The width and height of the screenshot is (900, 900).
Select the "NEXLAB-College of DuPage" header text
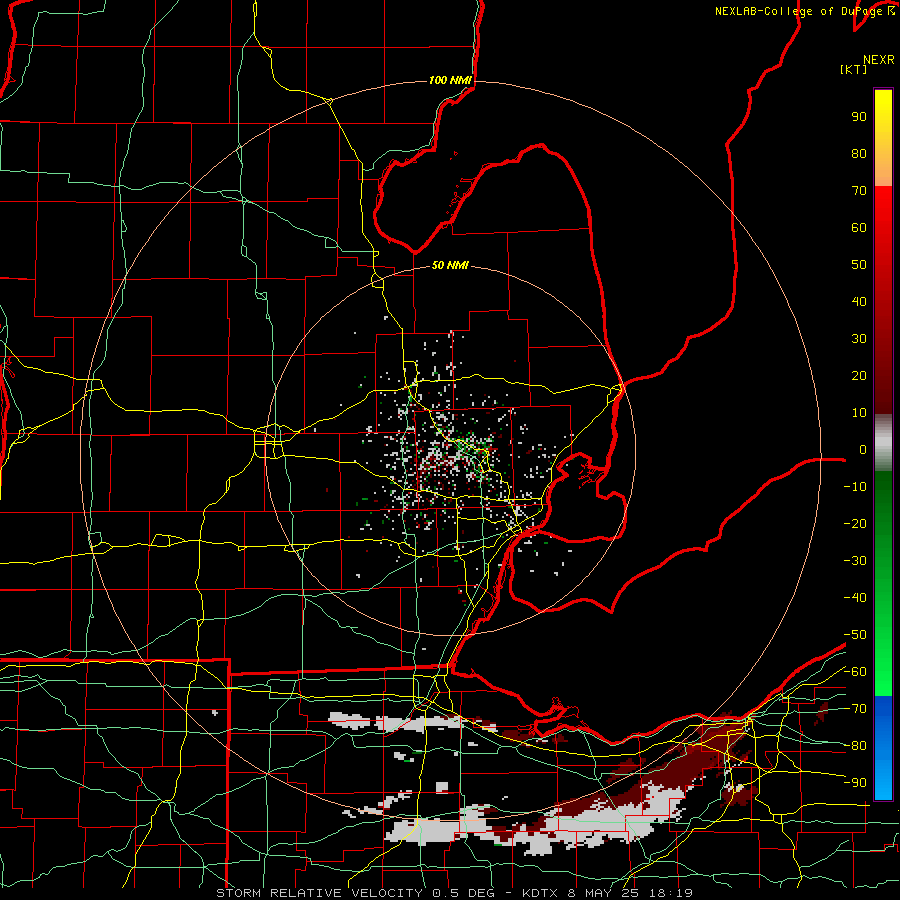click(800, 11)
